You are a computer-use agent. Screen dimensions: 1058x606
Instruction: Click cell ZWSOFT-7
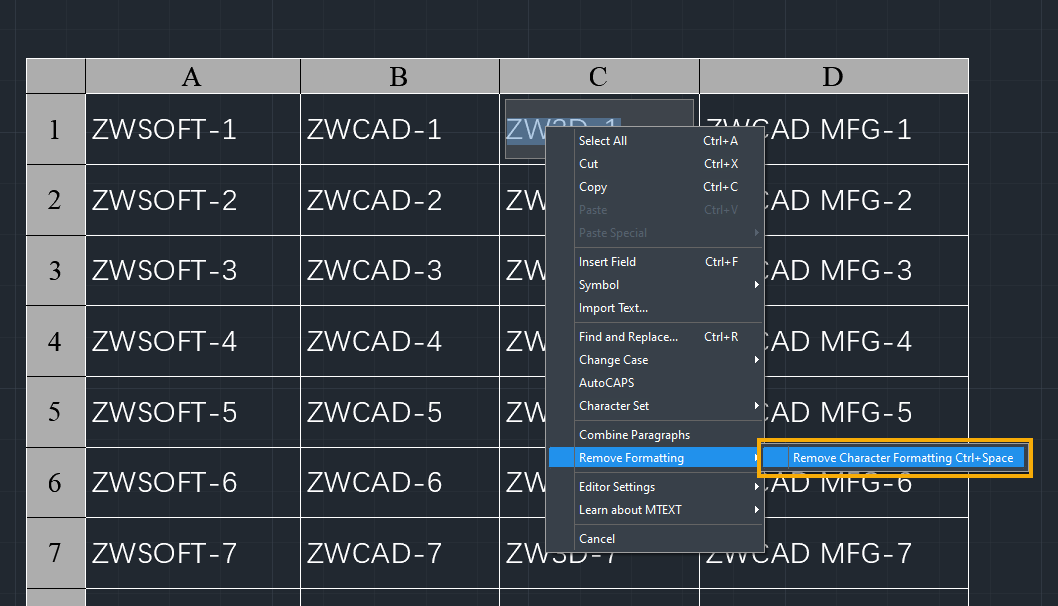pyautogui.click(x=193, y=553)
